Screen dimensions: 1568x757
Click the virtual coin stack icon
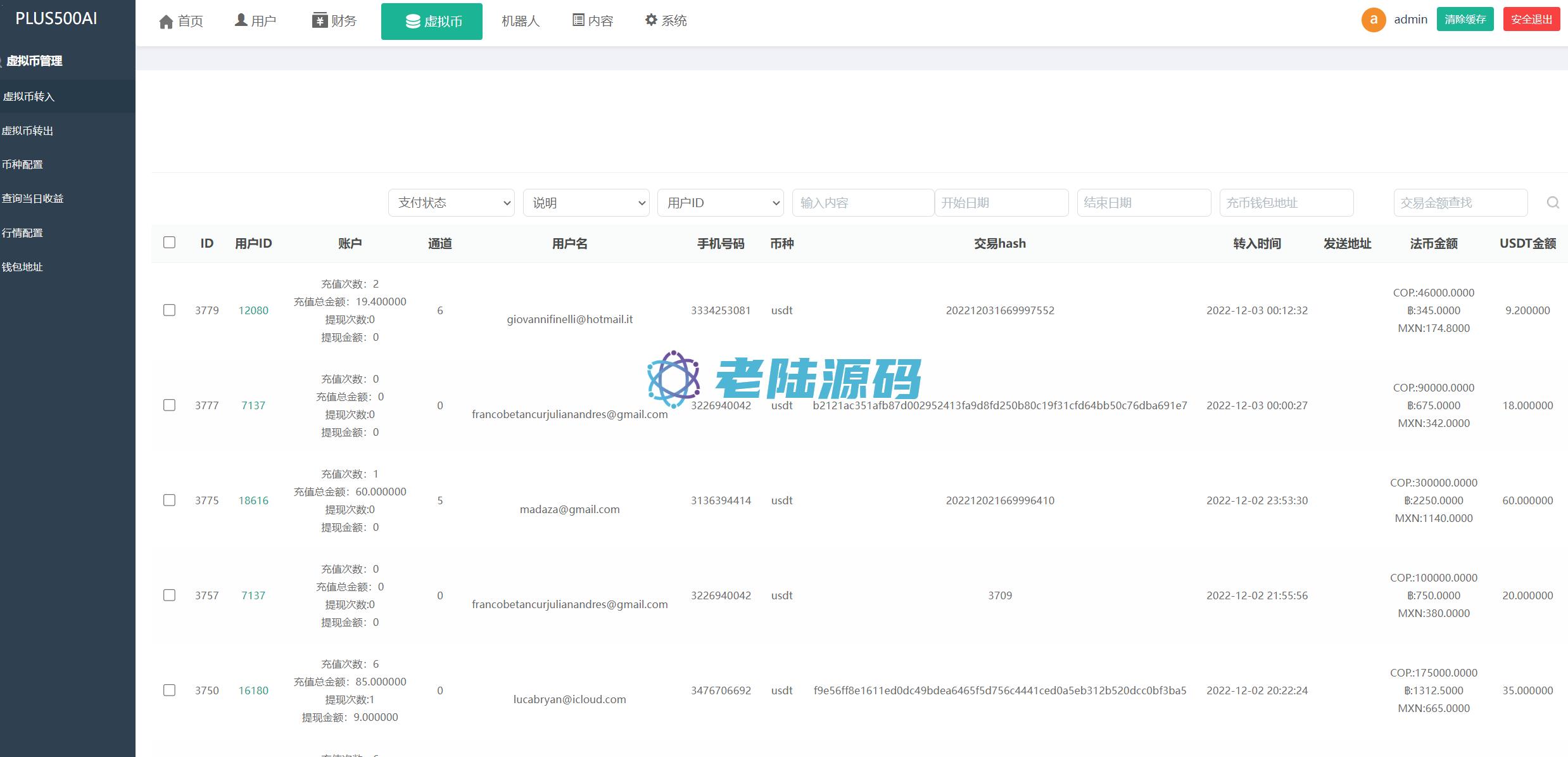pyautogui.click(x=413, y=22)
